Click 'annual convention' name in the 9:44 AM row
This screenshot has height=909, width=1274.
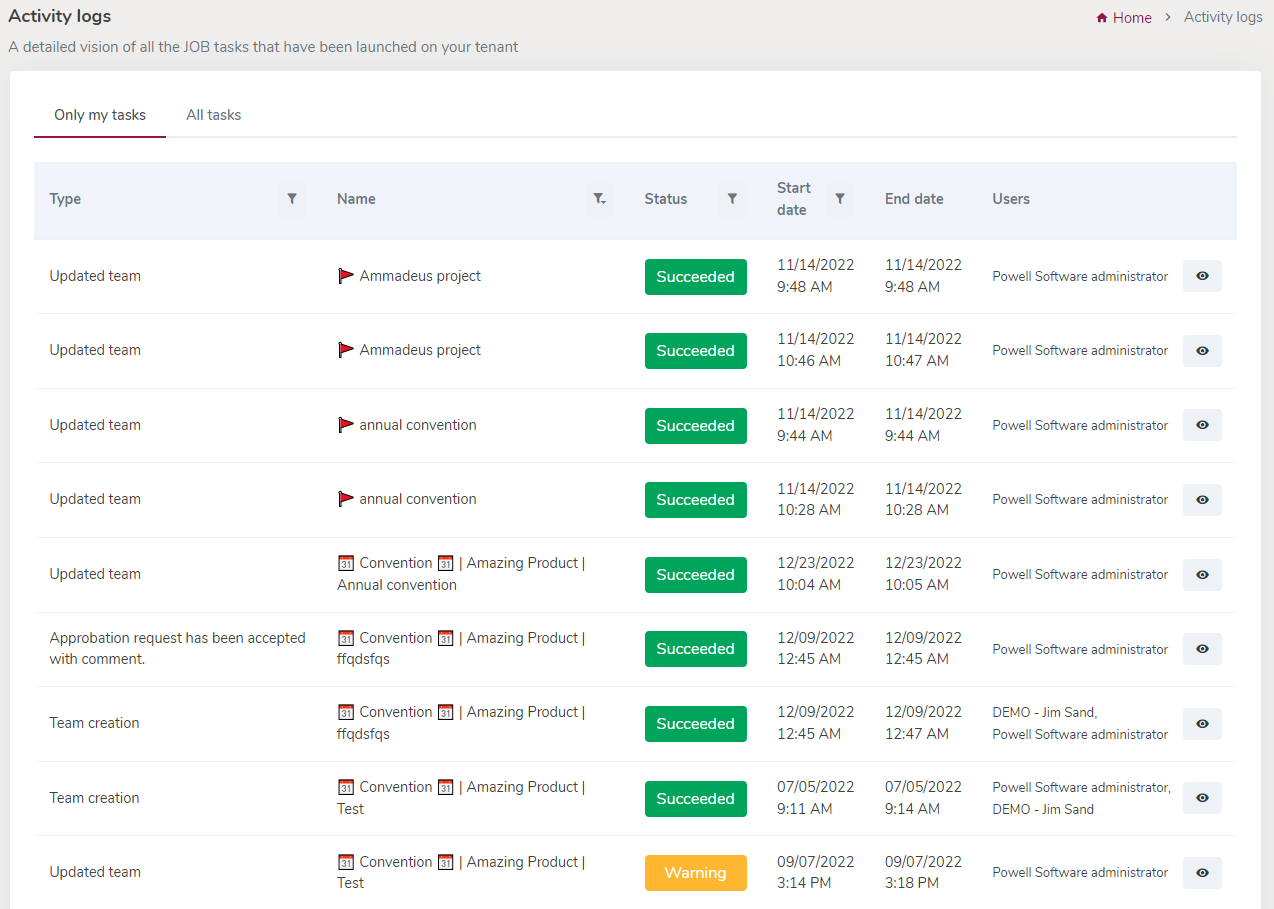[x=418, y=425]
